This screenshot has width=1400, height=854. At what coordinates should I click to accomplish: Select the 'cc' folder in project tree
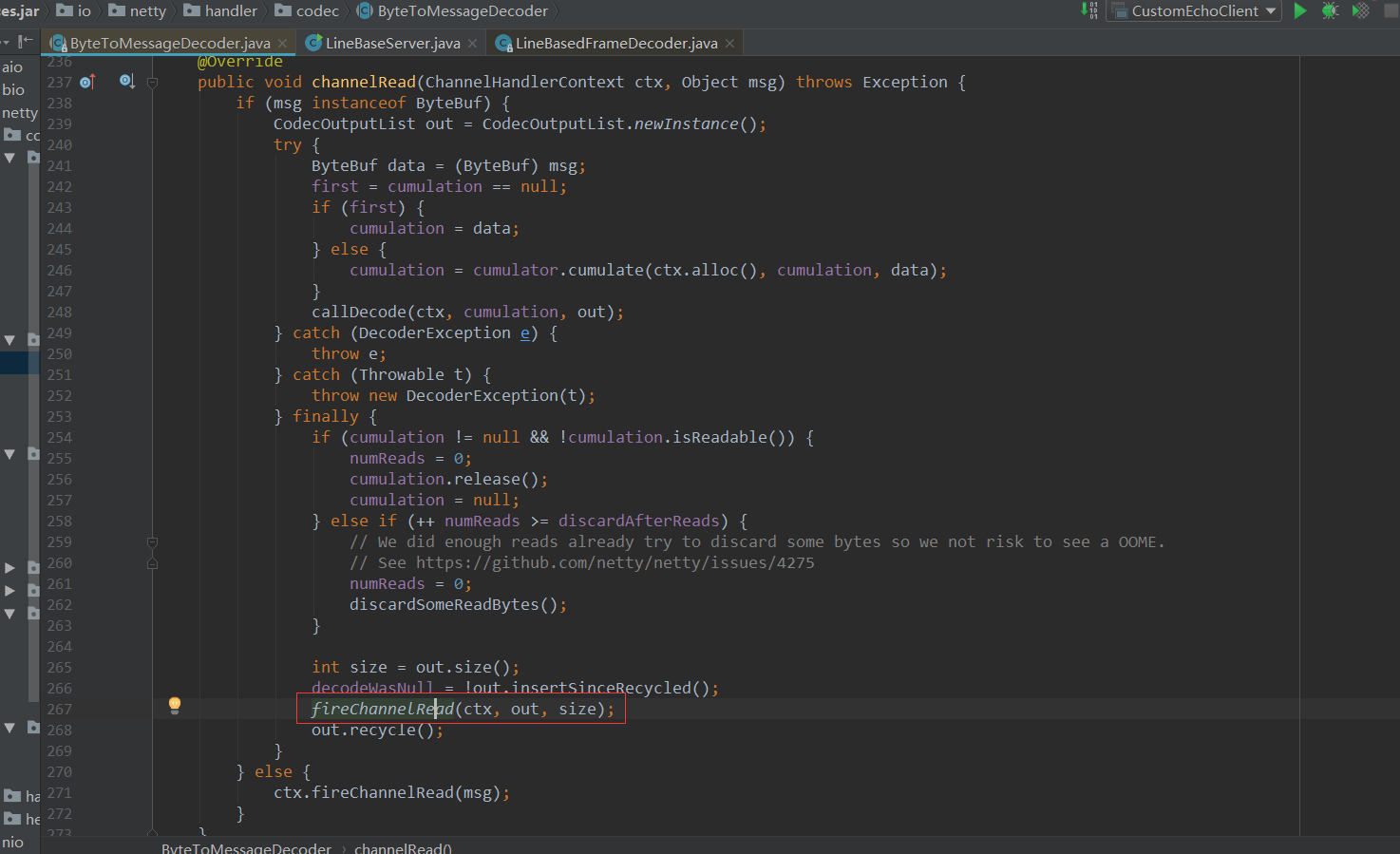point(21,135)
